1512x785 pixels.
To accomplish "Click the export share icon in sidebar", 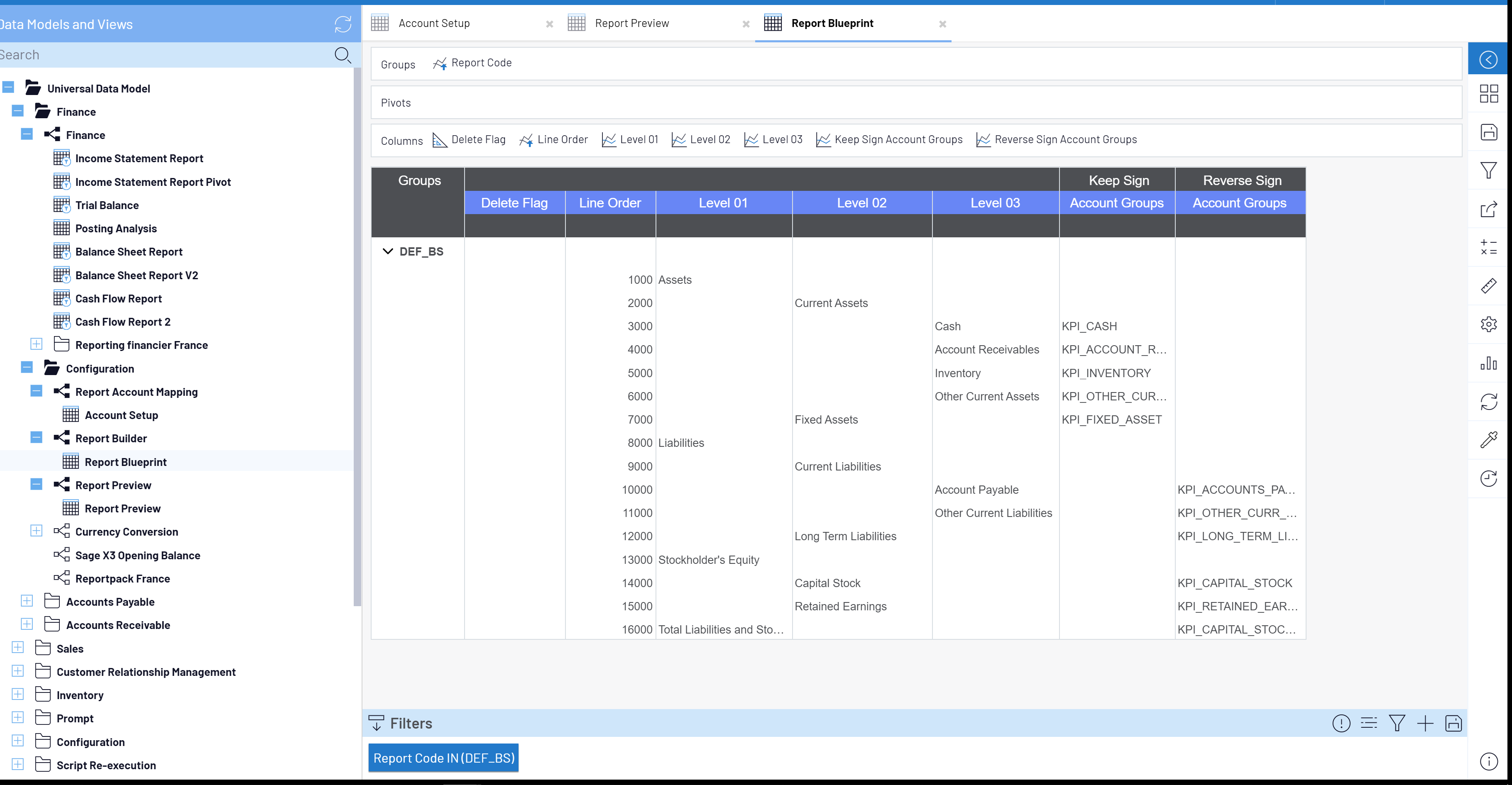I will (1488, 210).
